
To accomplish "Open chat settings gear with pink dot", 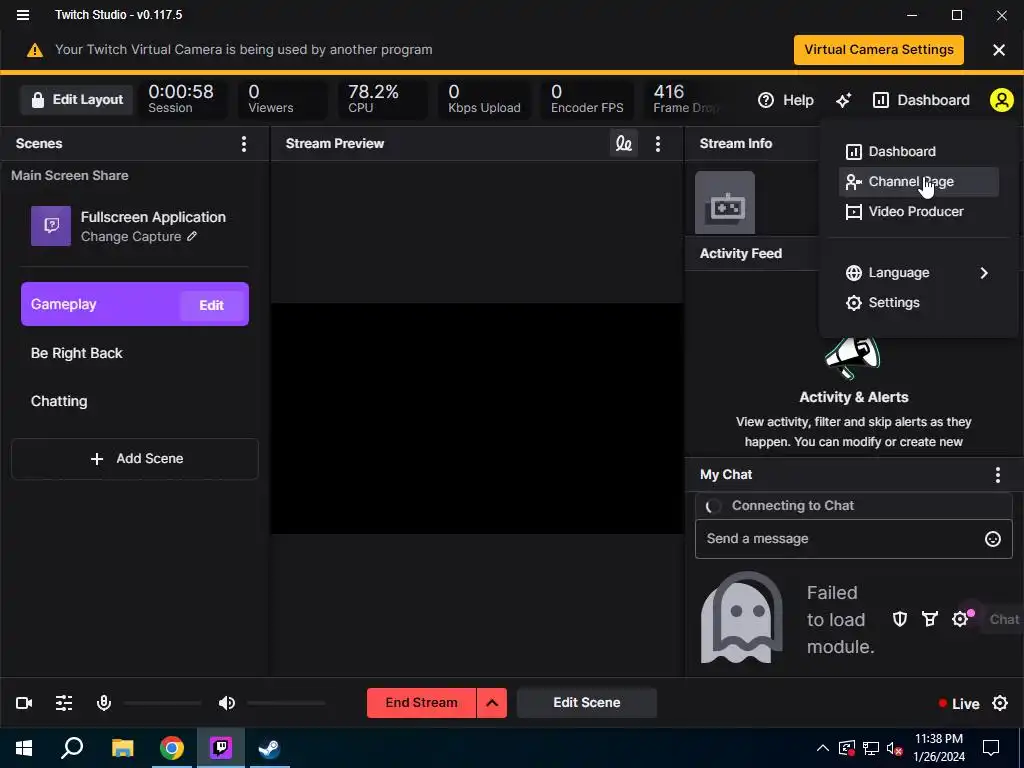I will click(x=961, y=619).
